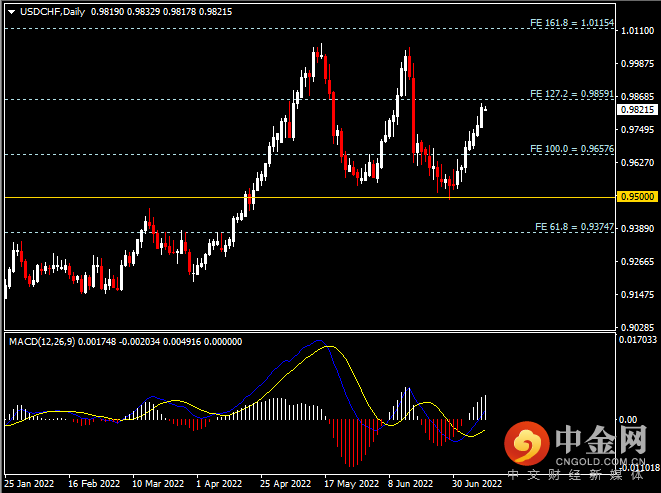Image resolution: width=661 pixels, height=493 pixels.
Task: Click the FE 61.8 = 0.93747 label
Action: 574,226
